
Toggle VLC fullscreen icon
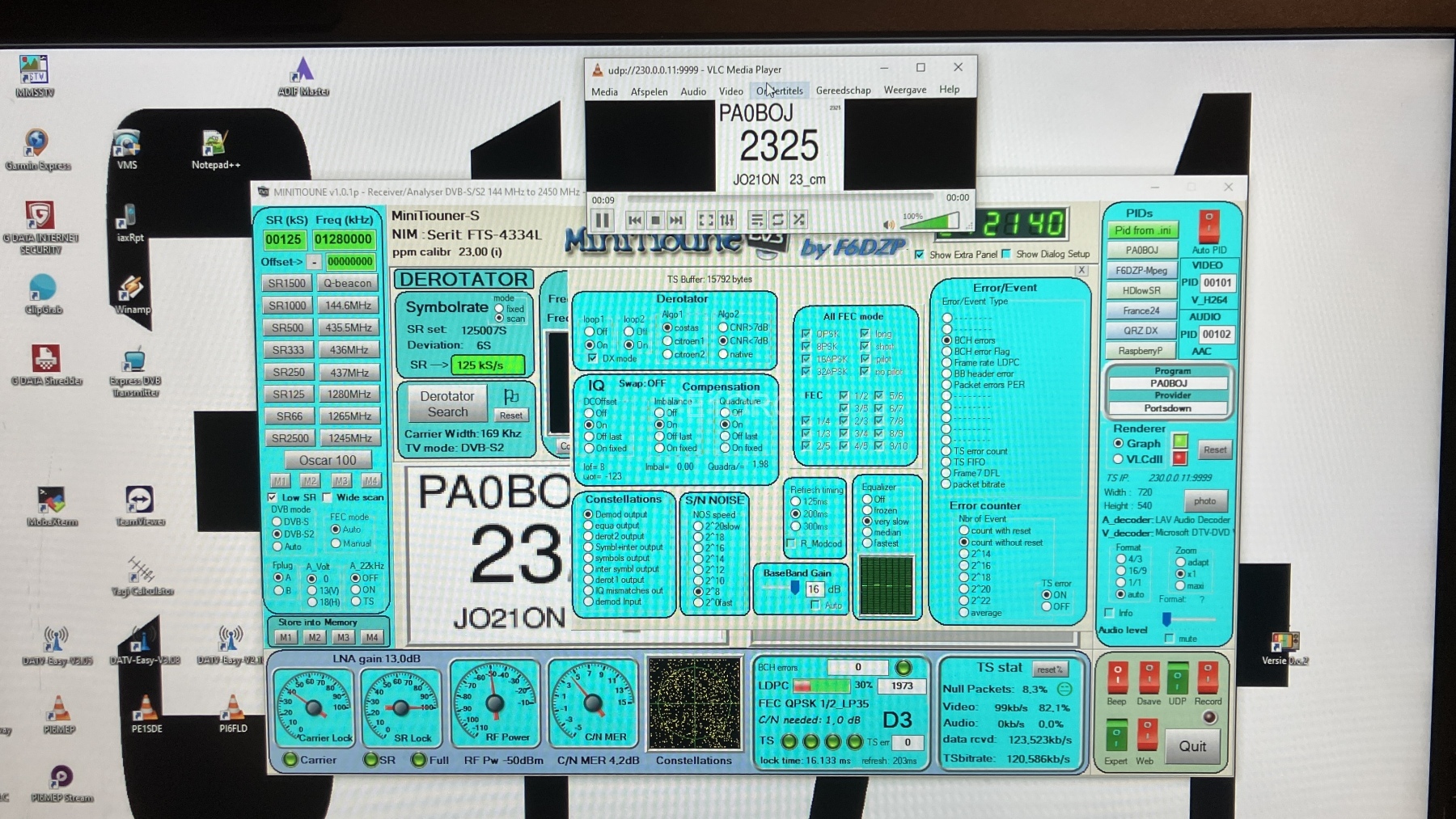705,220
